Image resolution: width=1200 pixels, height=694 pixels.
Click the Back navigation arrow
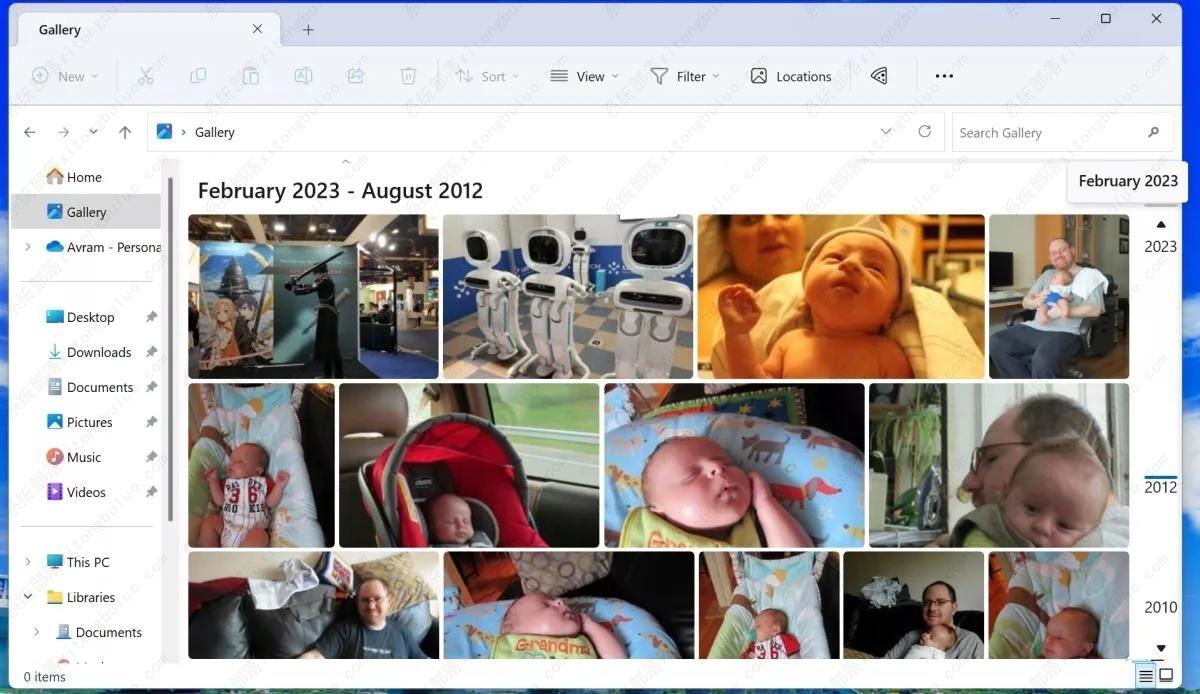(x=30, y=132)
